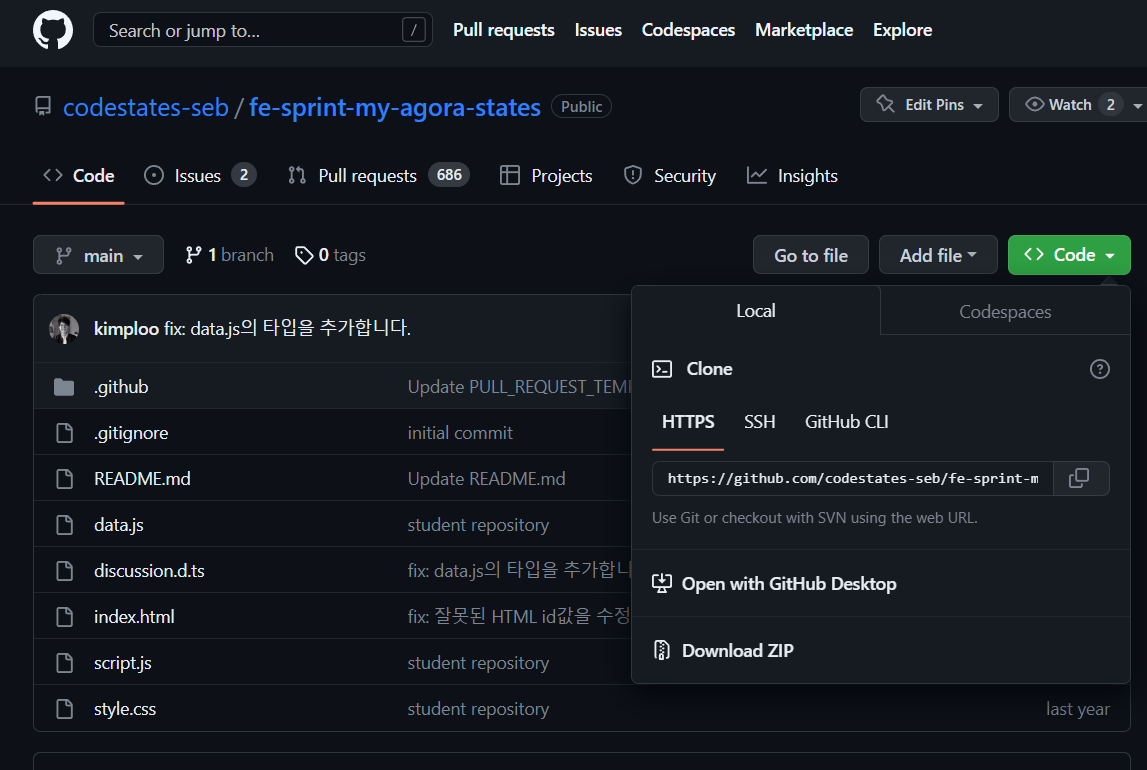Click the pin icon in Edit Pins

(x=885, y=104)
